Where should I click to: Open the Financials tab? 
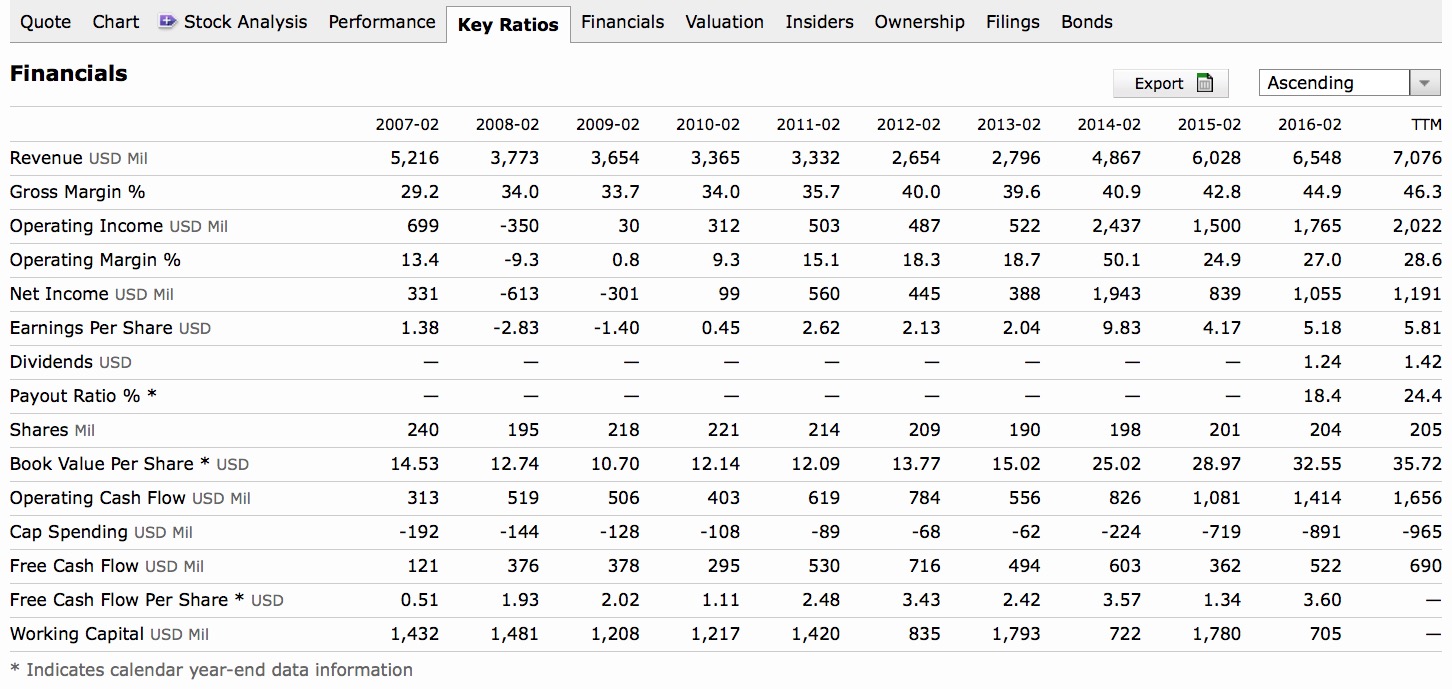[x=622, y=22]
